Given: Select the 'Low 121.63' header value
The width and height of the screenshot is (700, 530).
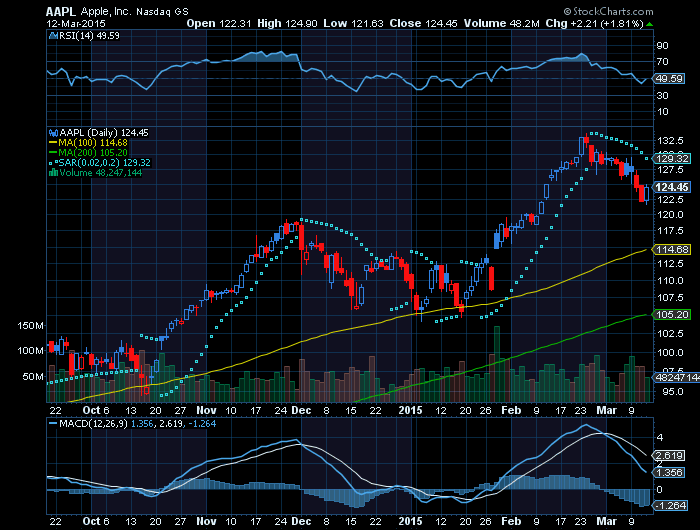Looking at the screenshot, I should click(x=353, y=23).
